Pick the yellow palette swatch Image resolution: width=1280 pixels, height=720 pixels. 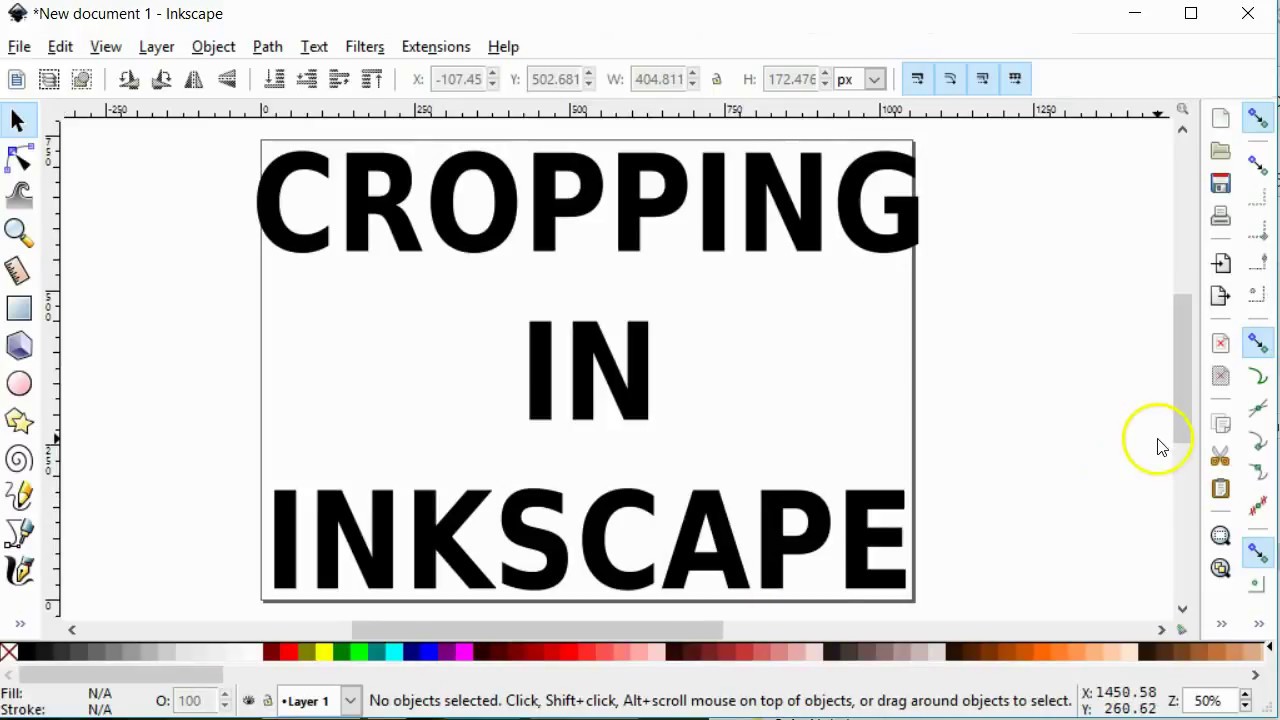324,653
